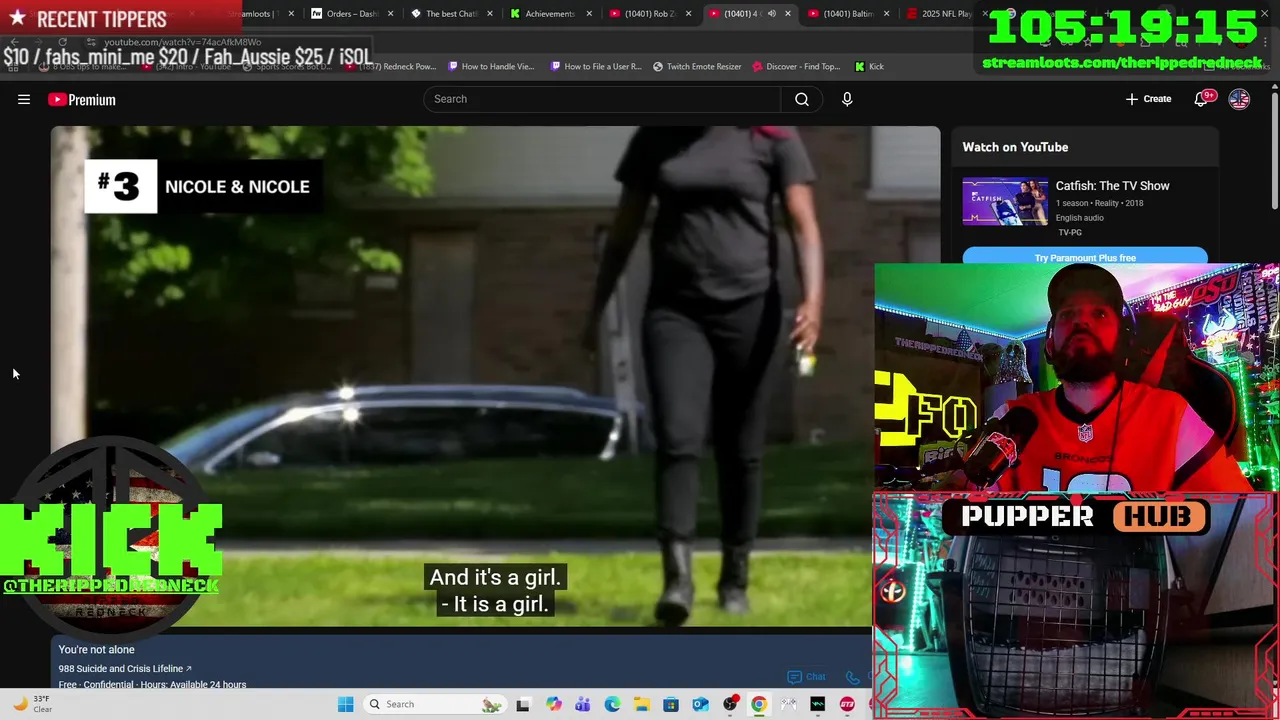Open Microsoft Teams from the taskbar
The image size is (1280, 720).
582,704
